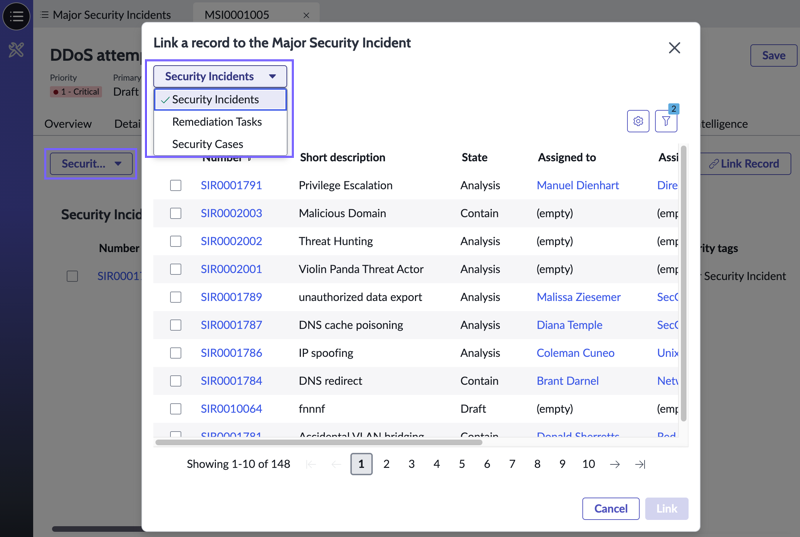The height and width of the screenshot is (537, 800).
Task: Open assignee Brant Darnel
Action: 567,381
